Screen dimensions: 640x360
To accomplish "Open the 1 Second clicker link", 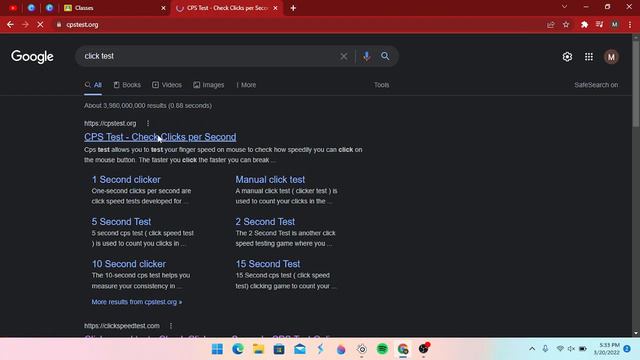I will point(126,180).
